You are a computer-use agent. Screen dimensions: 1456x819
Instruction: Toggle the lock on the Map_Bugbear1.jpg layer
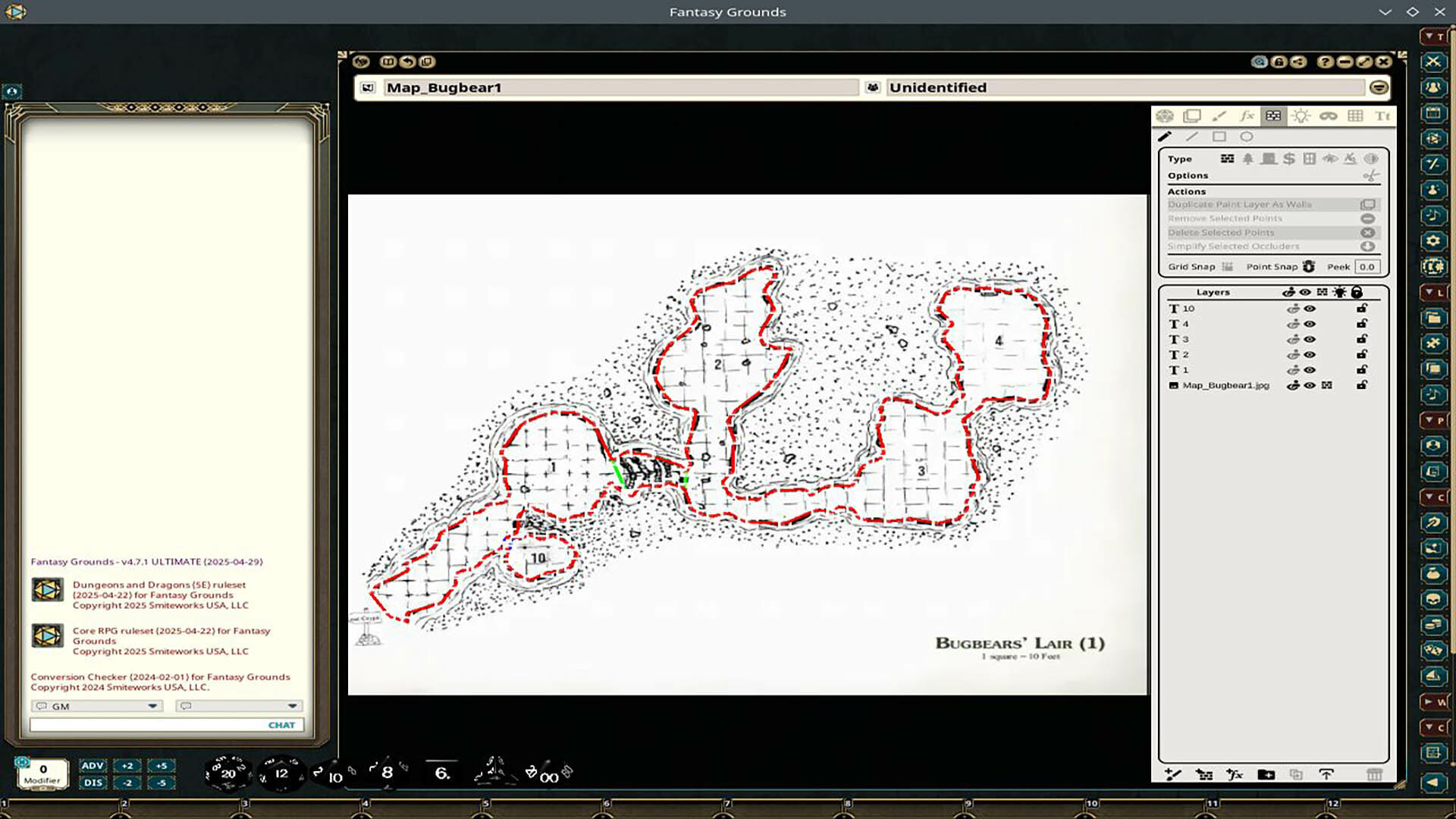[1362, 386]
